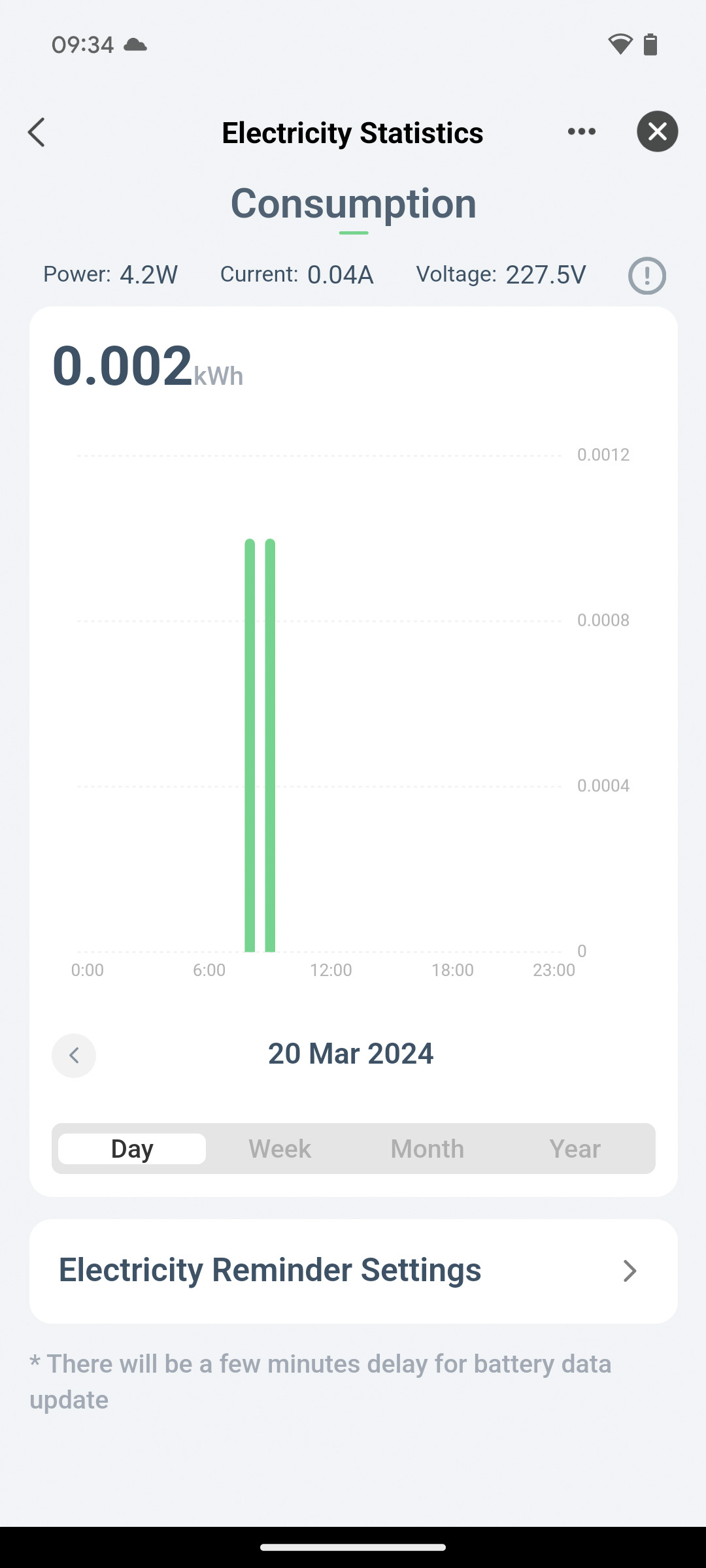Tap the Wi-Fi status icon
Viewport: 706px width, 1568px height.
coord(620,44)
